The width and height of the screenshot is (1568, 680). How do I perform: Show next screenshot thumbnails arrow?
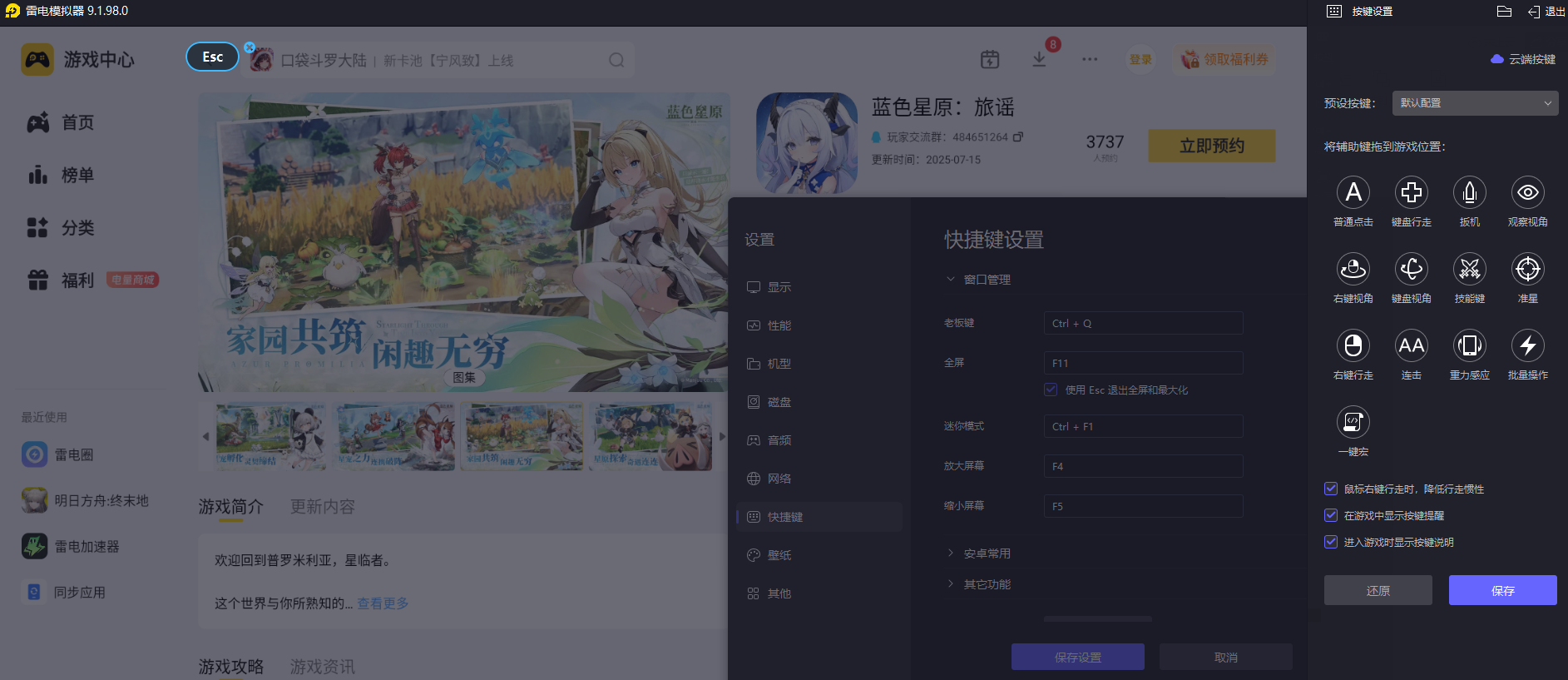point(722,436)
